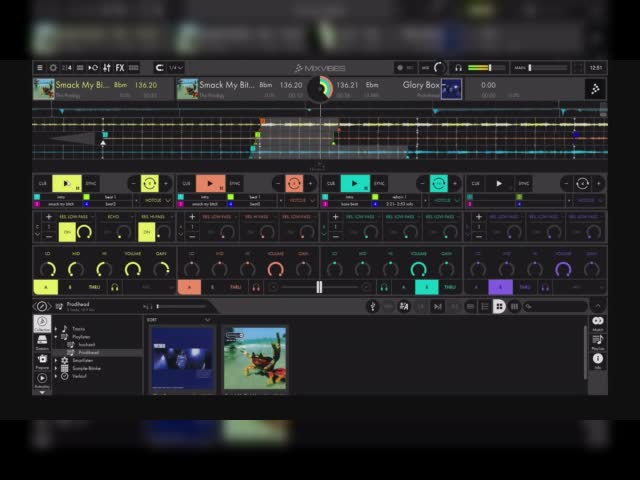Open the Sort dropdown
The height and width of the screenshot is (480, 640).
[178, 320]
